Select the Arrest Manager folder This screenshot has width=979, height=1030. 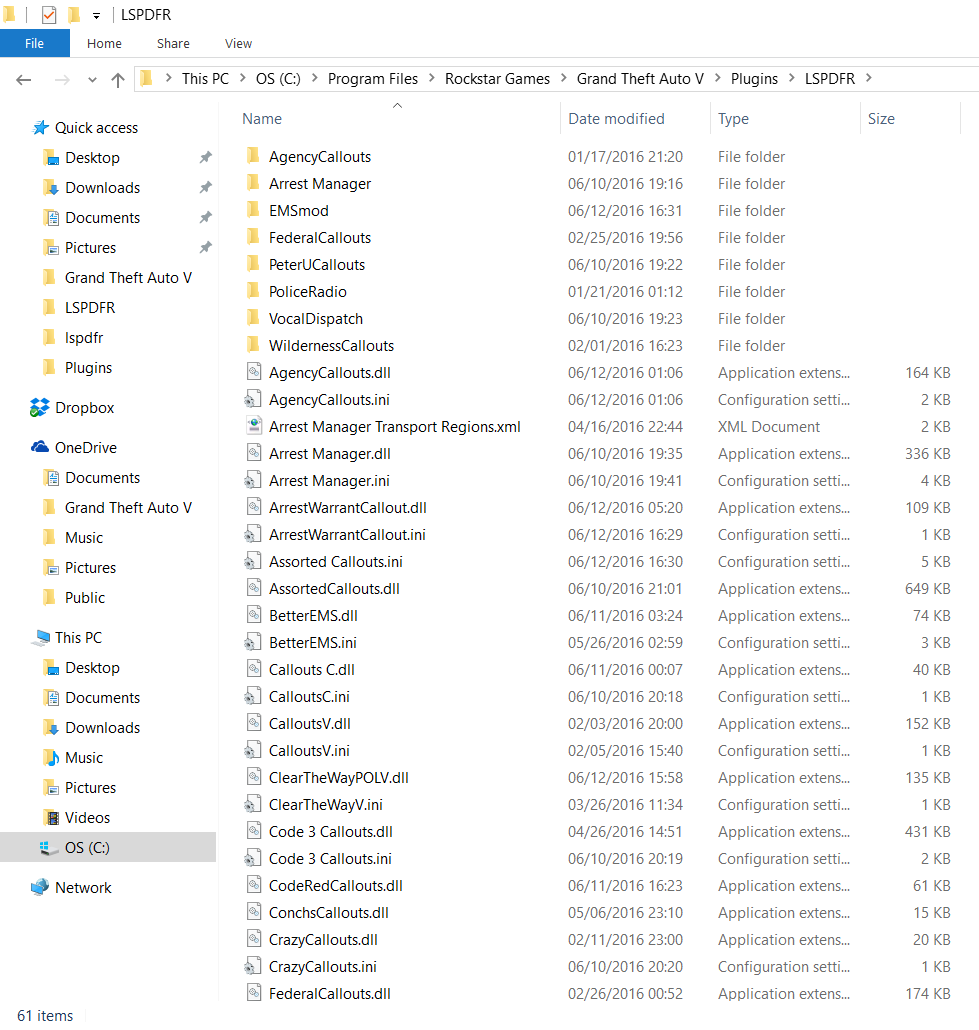click(x=319, y=184)
